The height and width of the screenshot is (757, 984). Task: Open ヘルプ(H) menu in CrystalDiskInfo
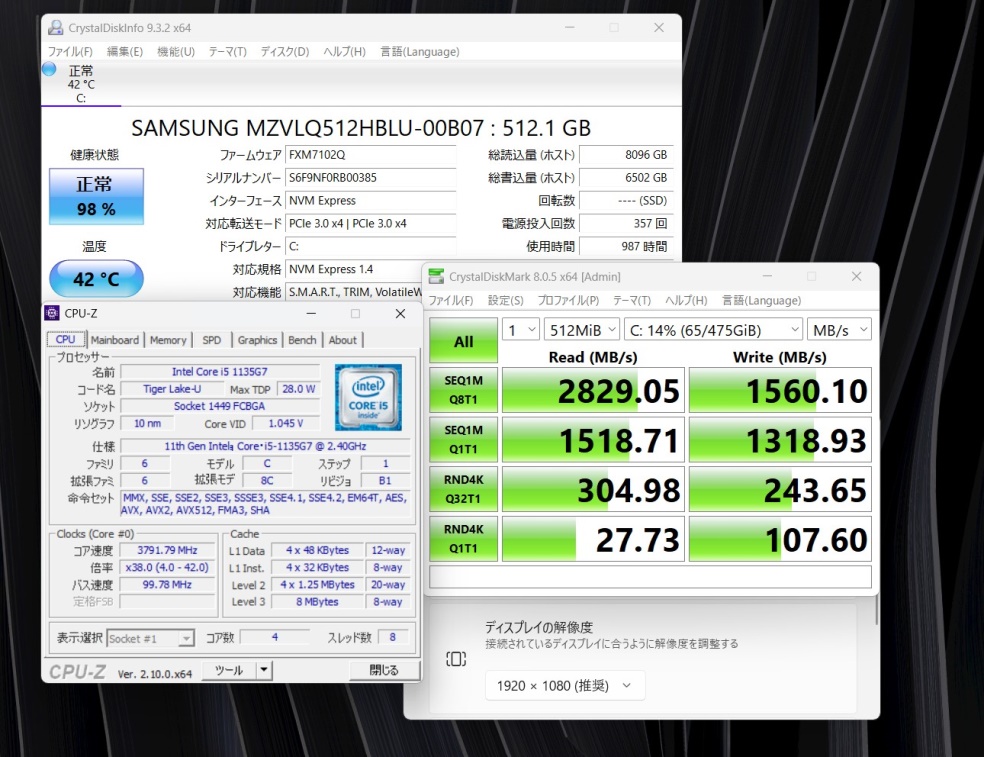coord(345,51)
